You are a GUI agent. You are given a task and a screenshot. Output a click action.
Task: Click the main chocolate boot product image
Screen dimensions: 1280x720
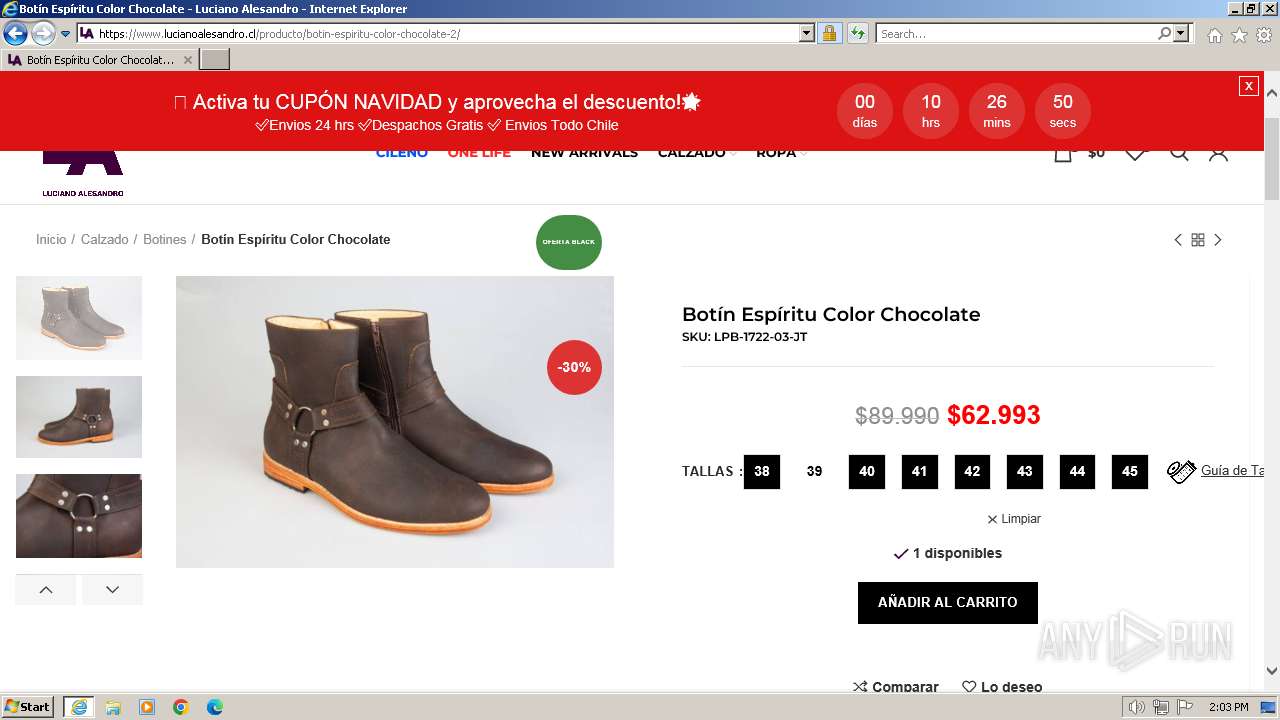(x=395, y=422)
